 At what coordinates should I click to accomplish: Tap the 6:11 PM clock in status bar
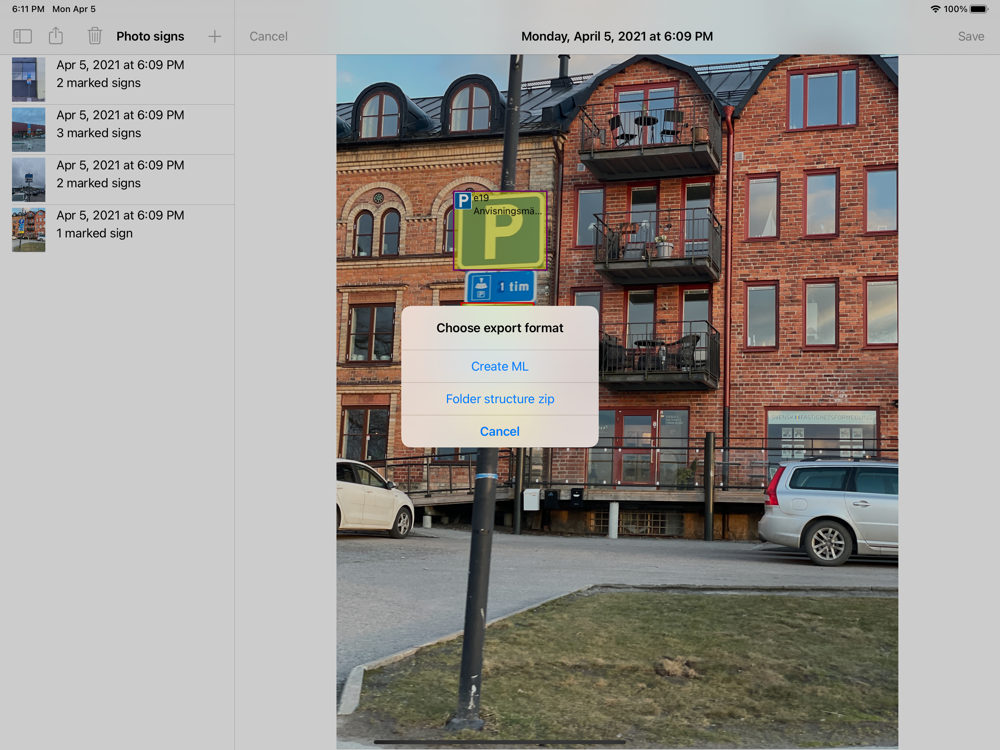pos(28,9)
